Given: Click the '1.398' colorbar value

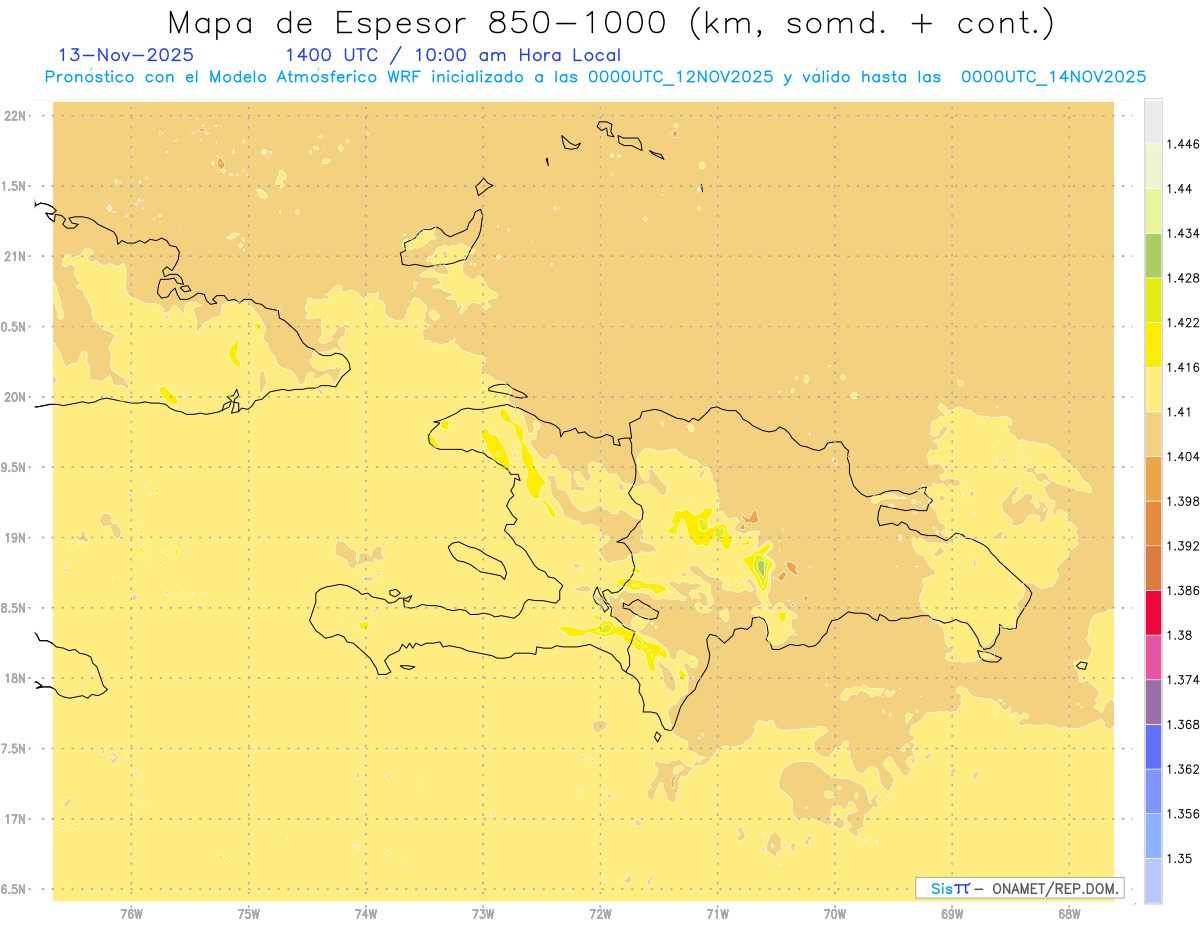Looking at the screenshot, I should click(1184, 501).
